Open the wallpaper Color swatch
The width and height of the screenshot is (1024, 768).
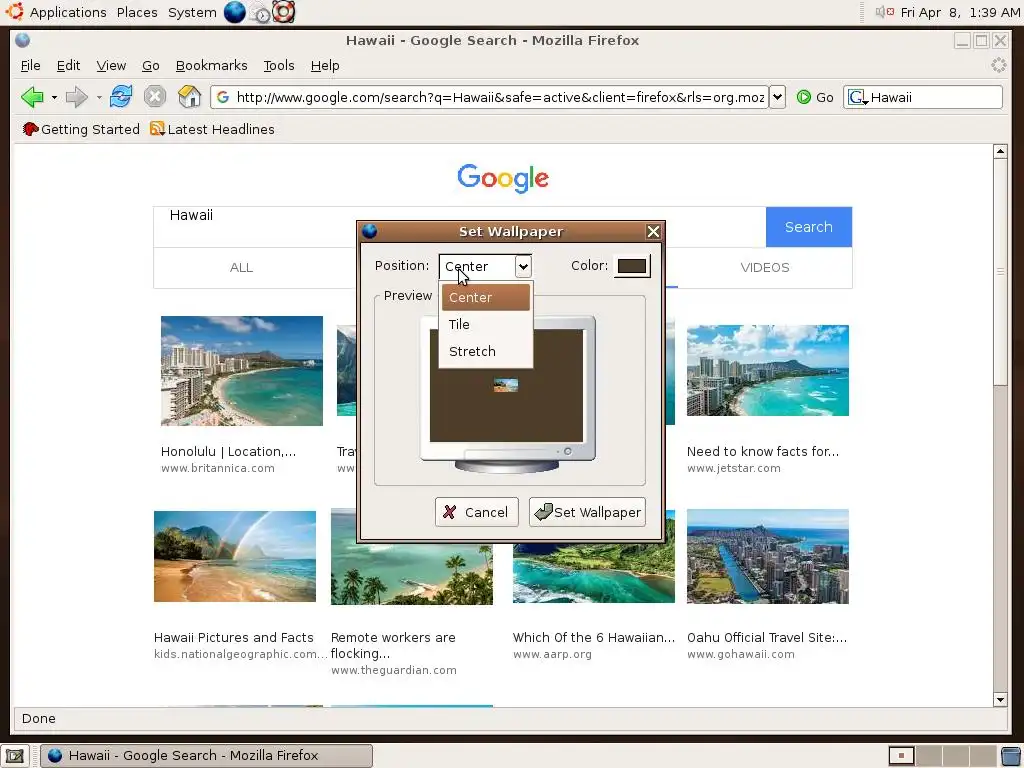point(632,266)
